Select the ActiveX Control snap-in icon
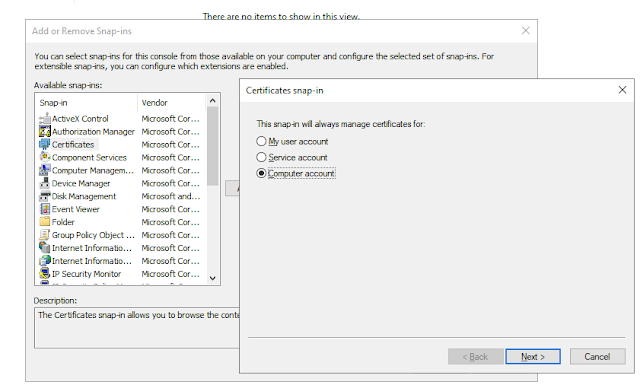 (44, 119)
